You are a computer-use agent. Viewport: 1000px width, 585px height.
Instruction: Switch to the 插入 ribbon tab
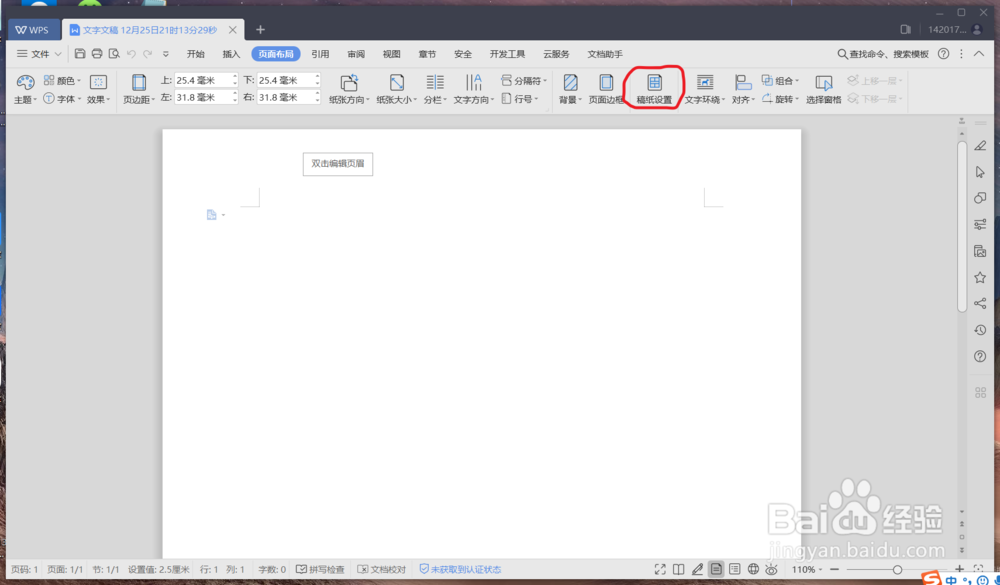pos(231,54)
